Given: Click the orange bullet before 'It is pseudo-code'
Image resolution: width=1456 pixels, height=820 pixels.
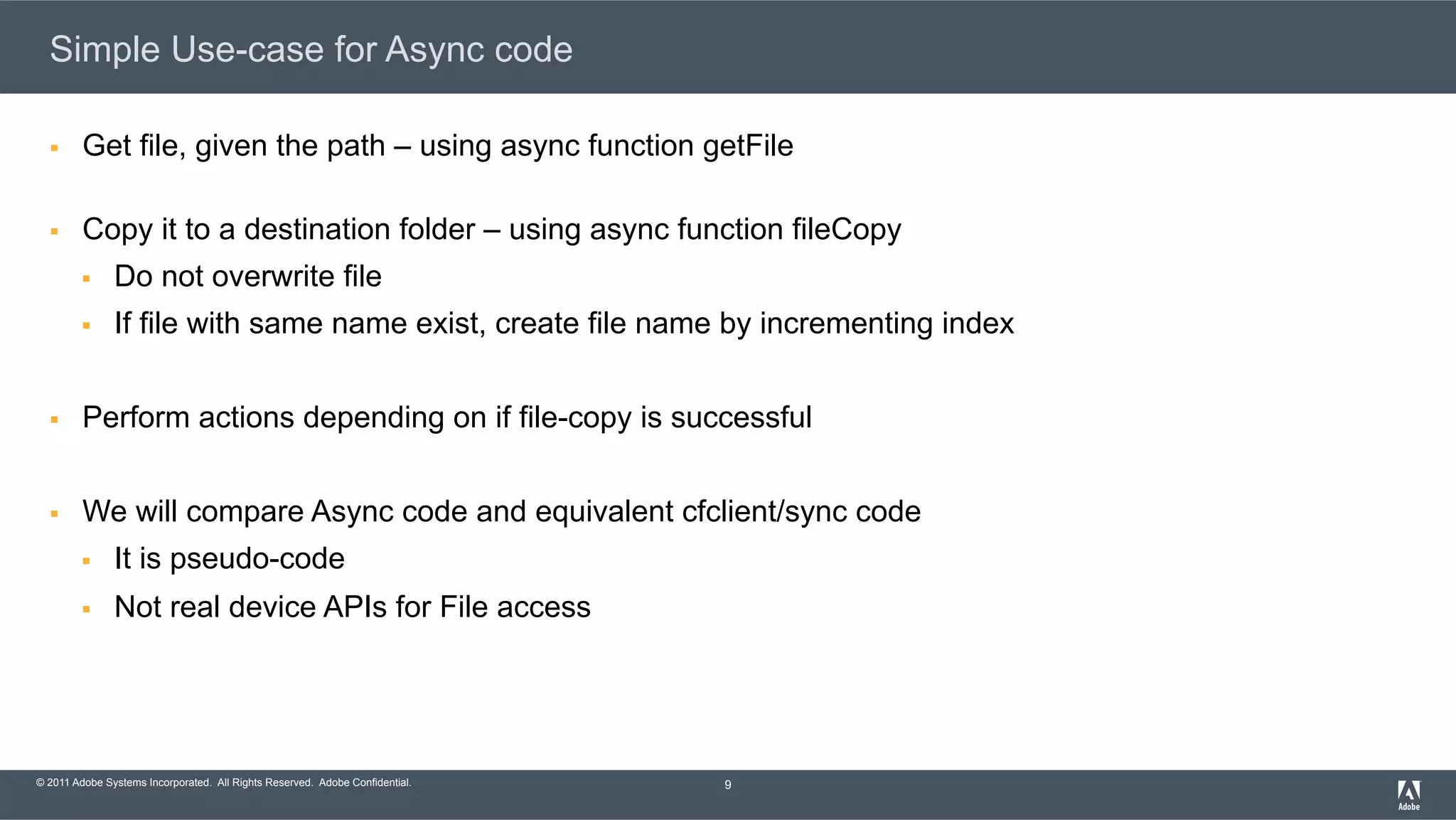Looking at the screenshot, I should click(86, 561).
